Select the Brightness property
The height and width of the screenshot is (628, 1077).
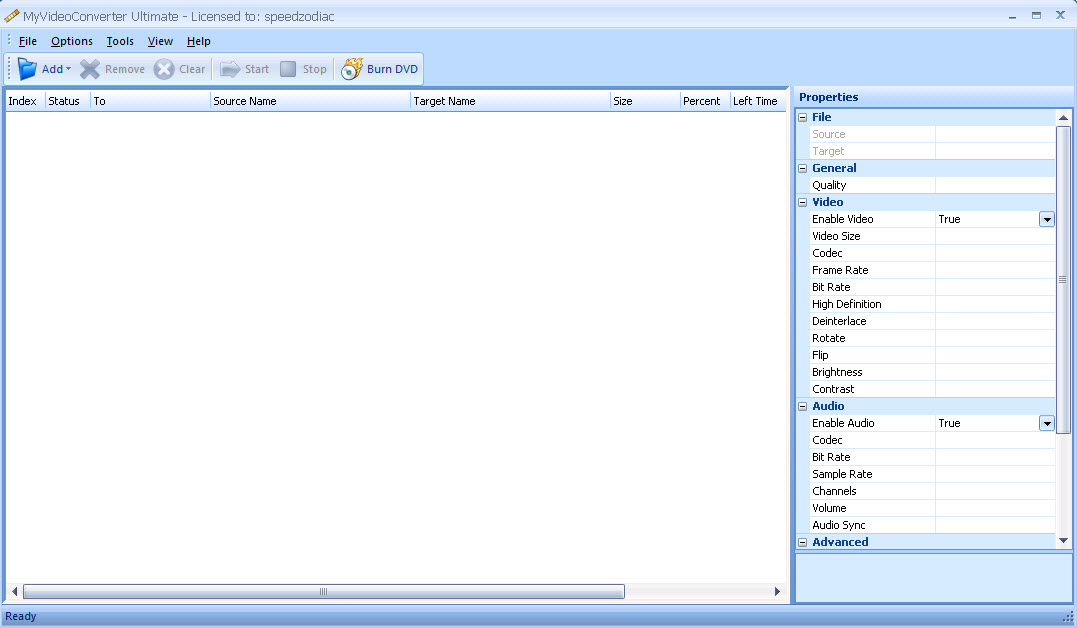(933, 372)
